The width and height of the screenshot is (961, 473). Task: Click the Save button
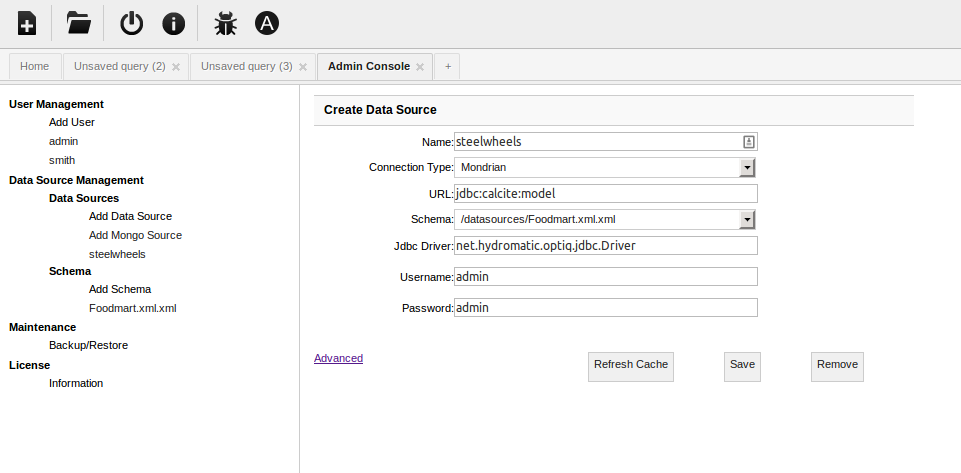point(742,366)
